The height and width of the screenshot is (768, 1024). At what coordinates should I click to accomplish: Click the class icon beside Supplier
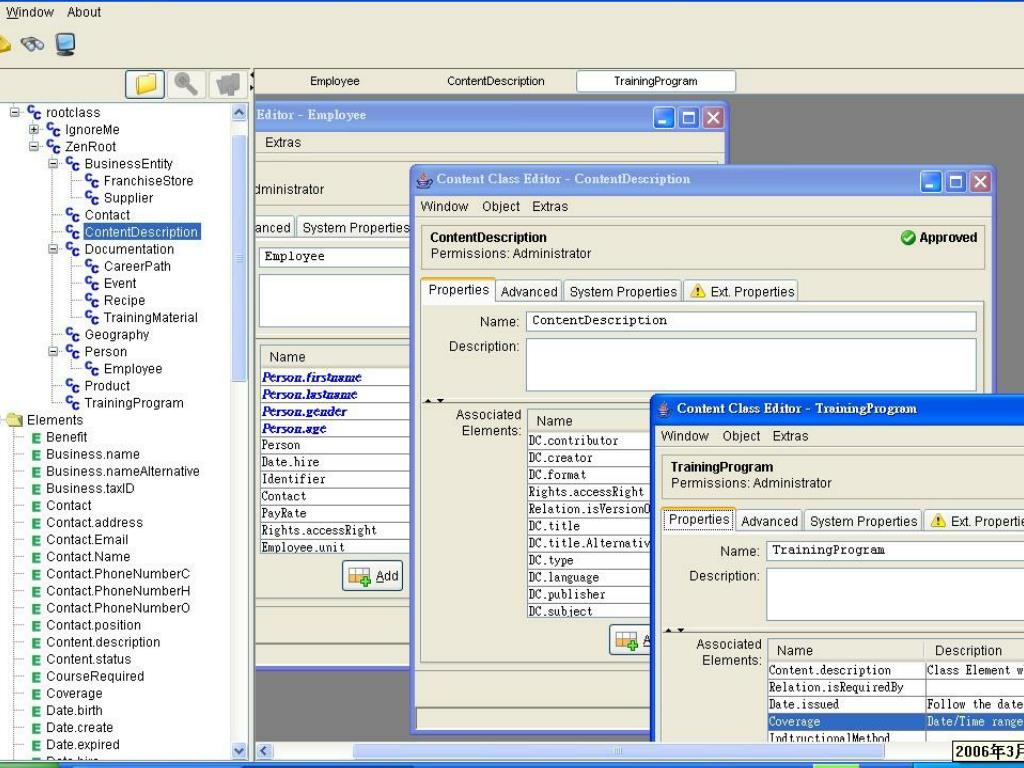click(x=92, y=198)
